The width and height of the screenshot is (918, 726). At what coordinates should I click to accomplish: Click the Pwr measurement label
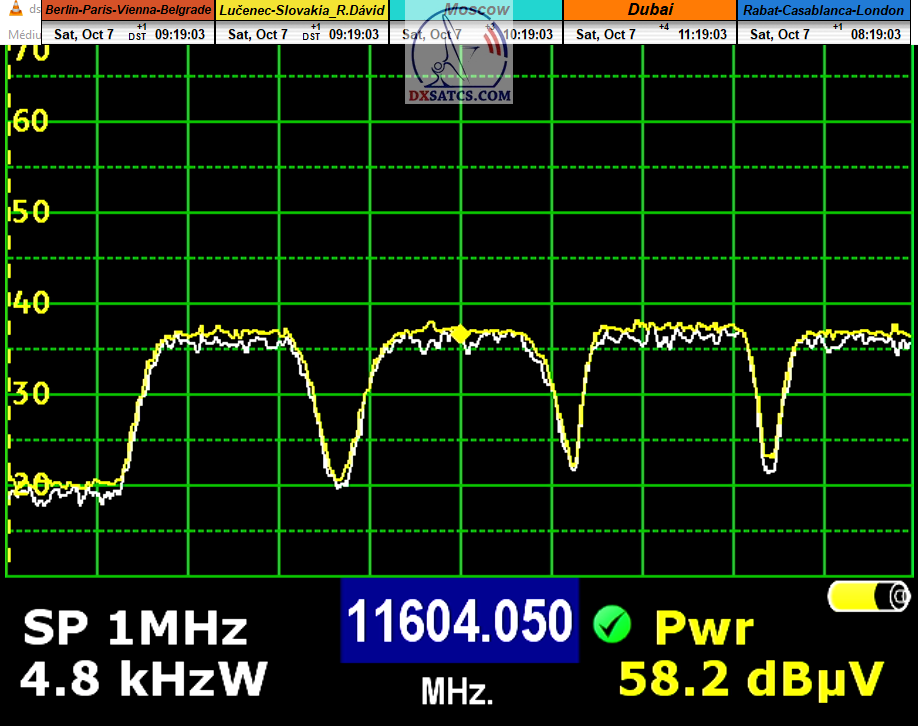(x=703, y=629)
